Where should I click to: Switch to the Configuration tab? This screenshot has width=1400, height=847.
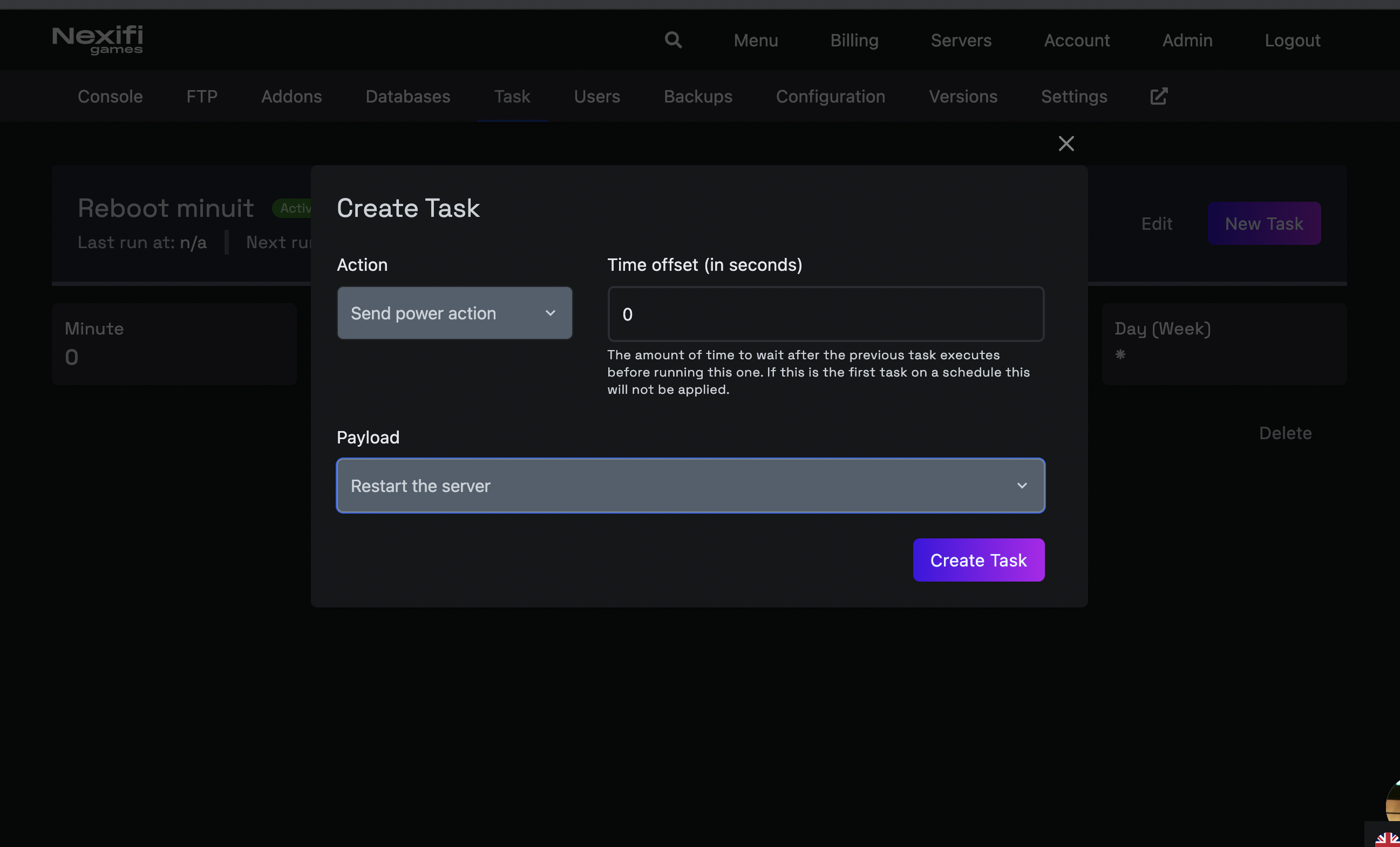[x=830, y=96]
